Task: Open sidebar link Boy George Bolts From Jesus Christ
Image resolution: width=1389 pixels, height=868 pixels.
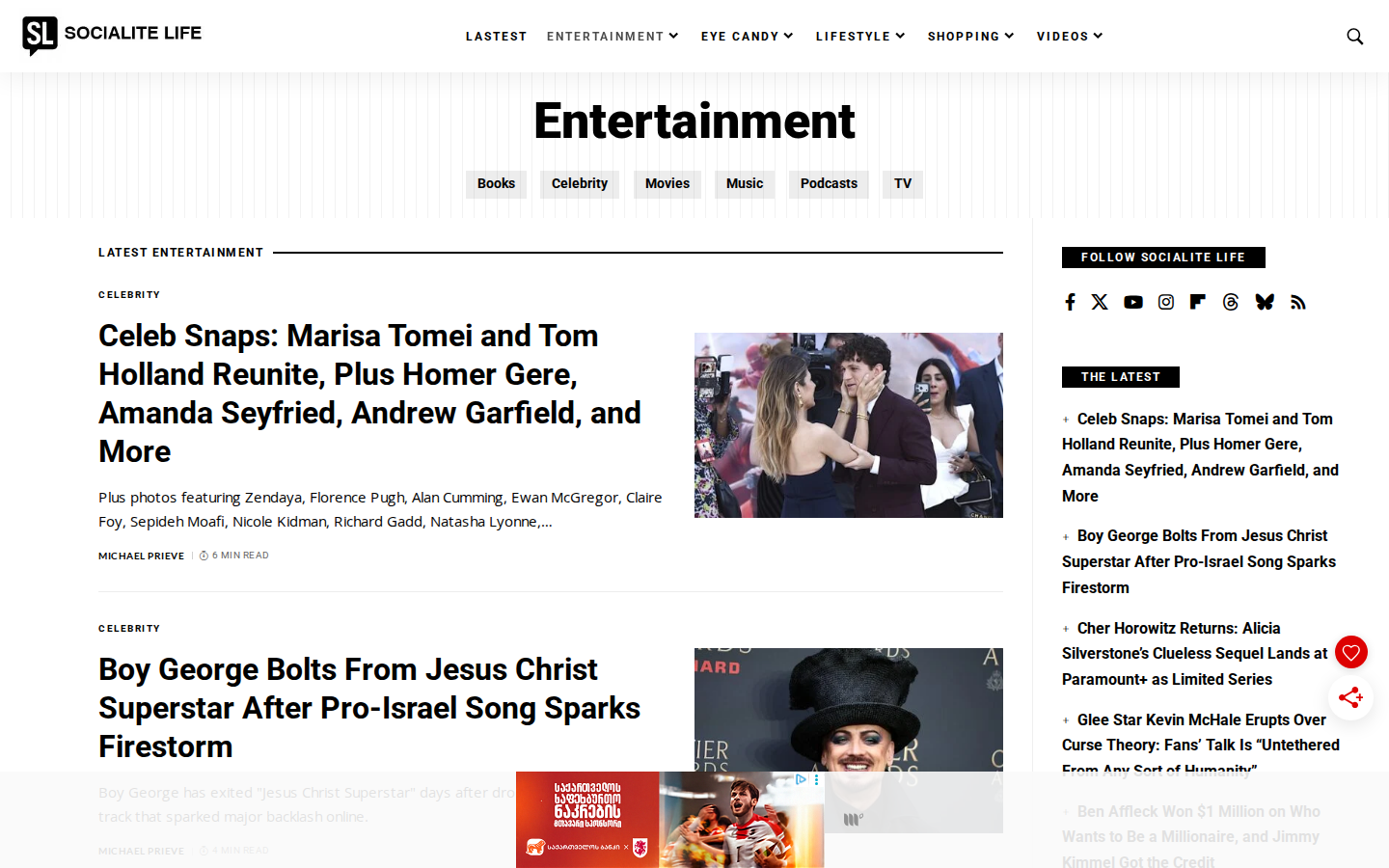Action: coord(1199,561)
